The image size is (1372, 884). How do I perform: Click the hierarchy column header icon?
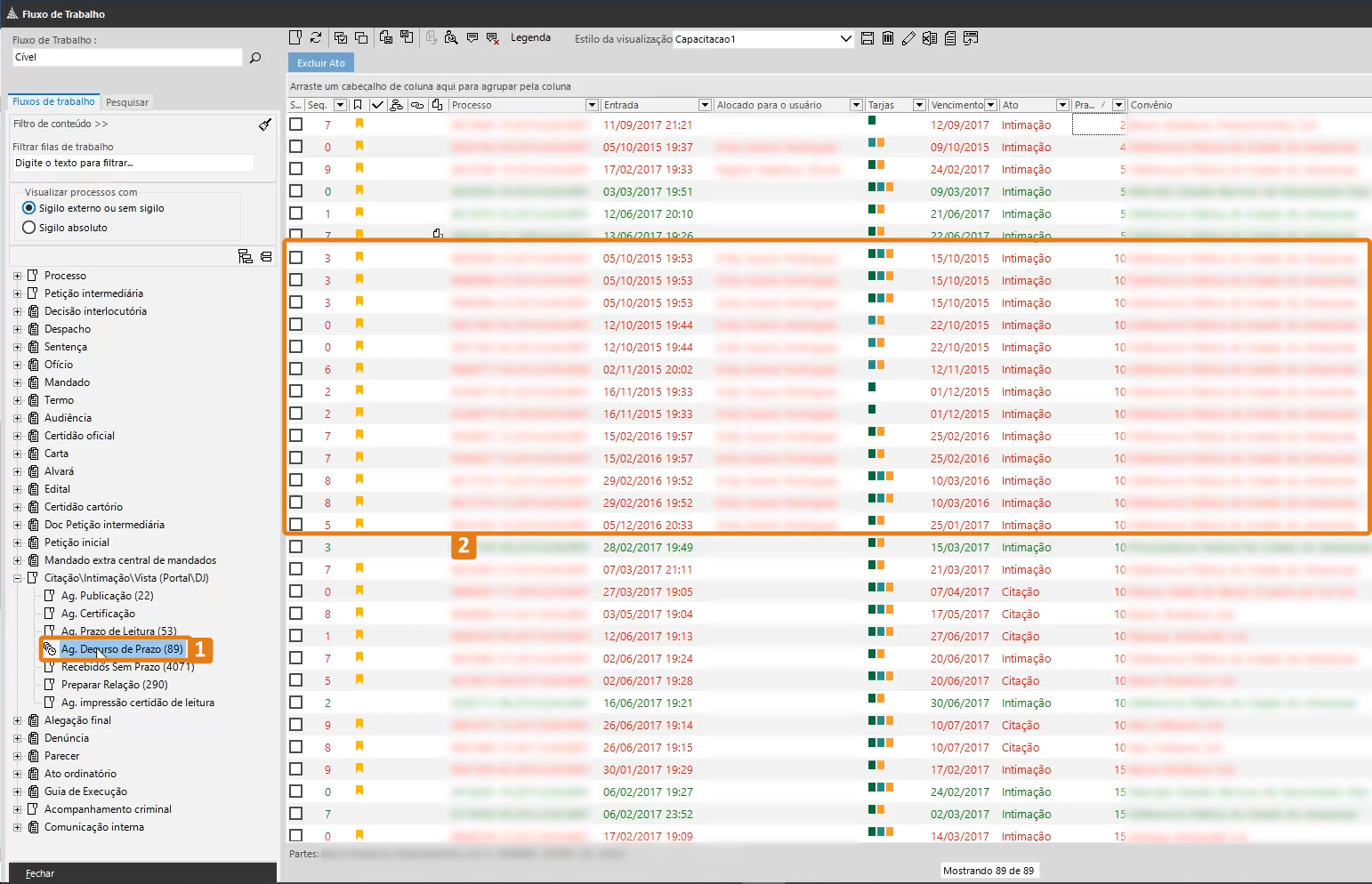coord(397,105)
